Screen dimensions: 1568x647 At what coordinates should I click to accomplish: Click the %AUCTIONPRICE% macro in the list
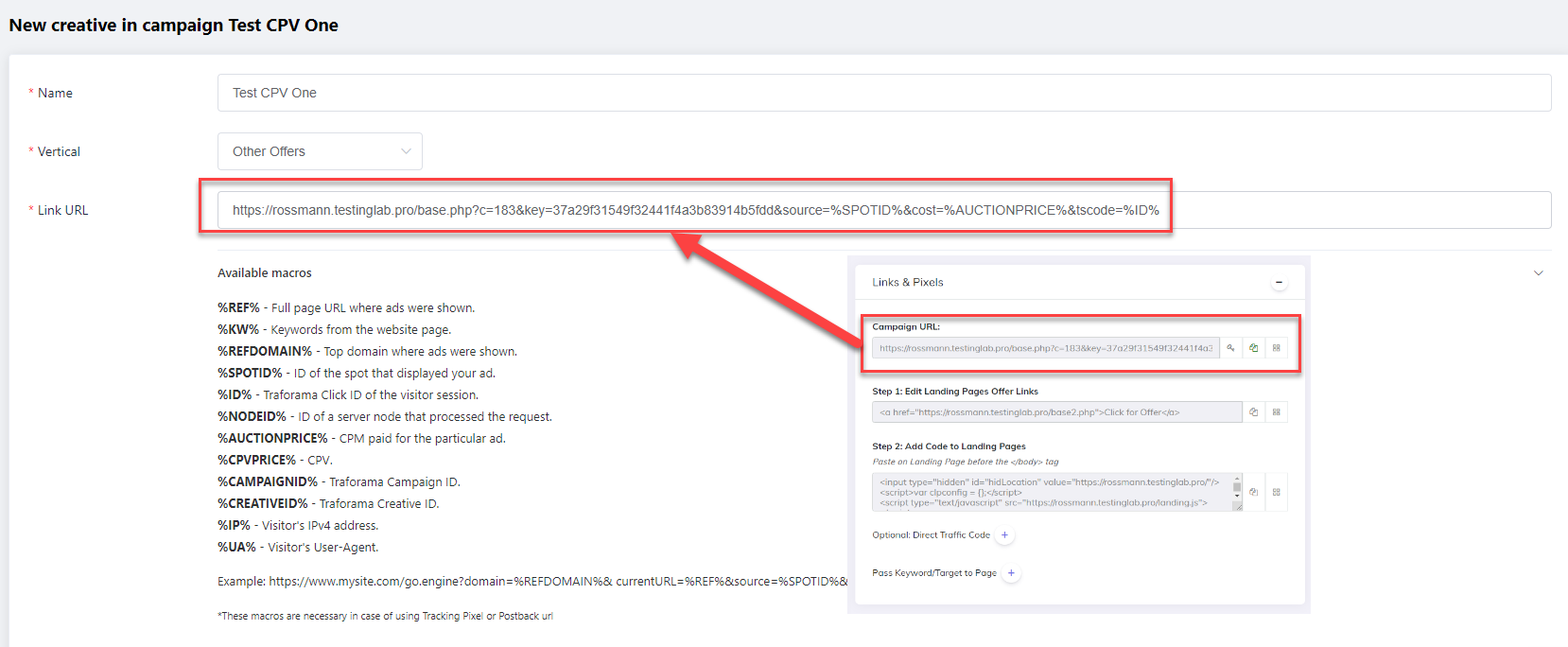click(272, 439)
